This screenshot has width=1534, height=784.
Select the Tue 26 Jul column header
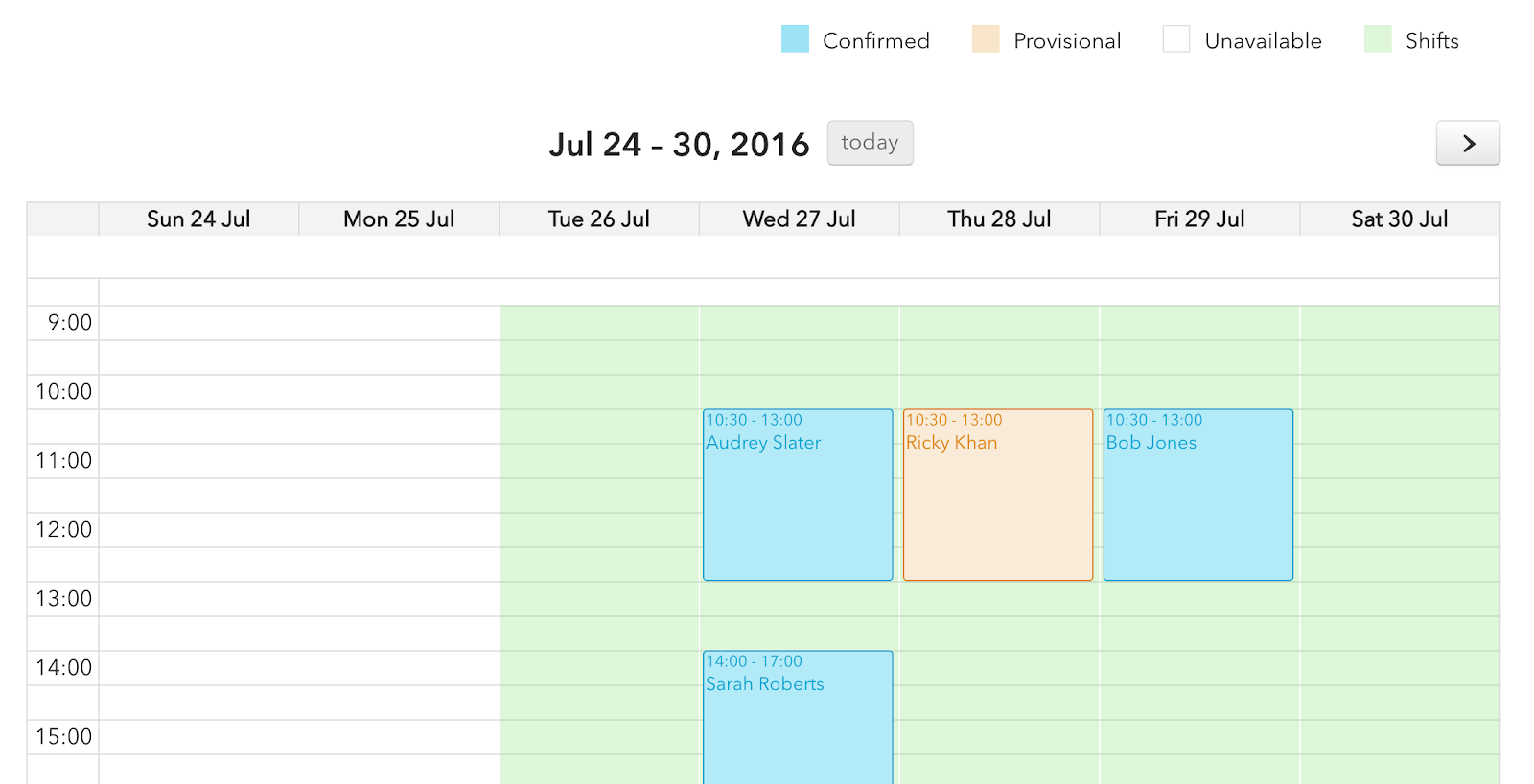click(599, 219)
